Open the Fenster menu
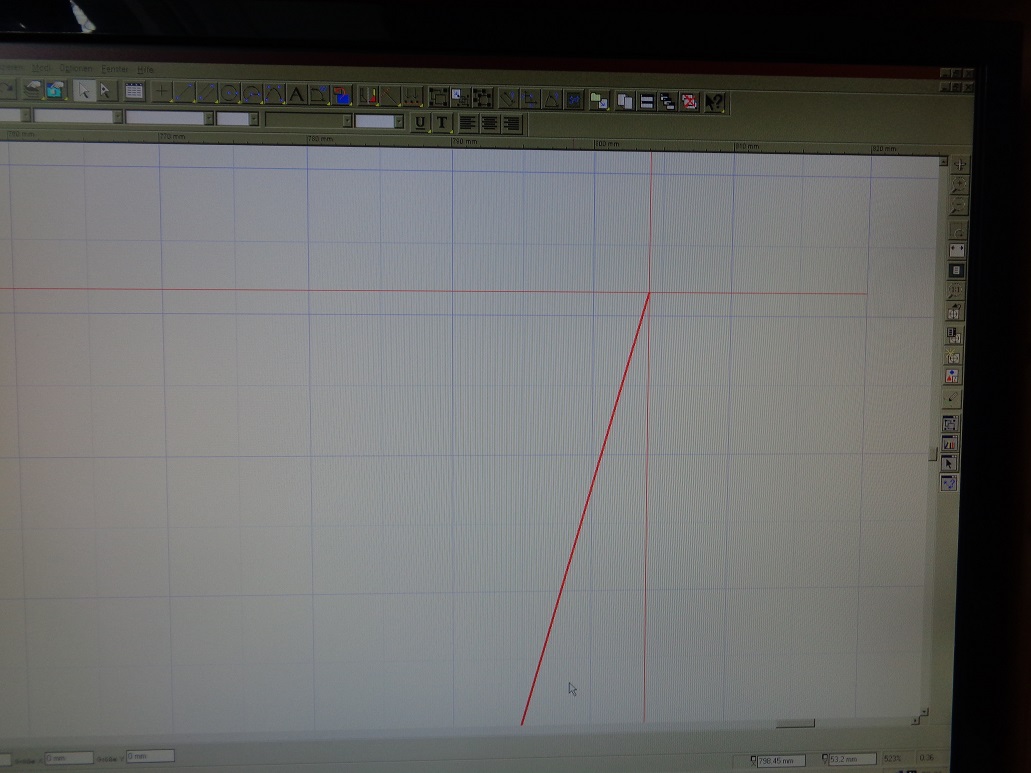 [114, 69]
